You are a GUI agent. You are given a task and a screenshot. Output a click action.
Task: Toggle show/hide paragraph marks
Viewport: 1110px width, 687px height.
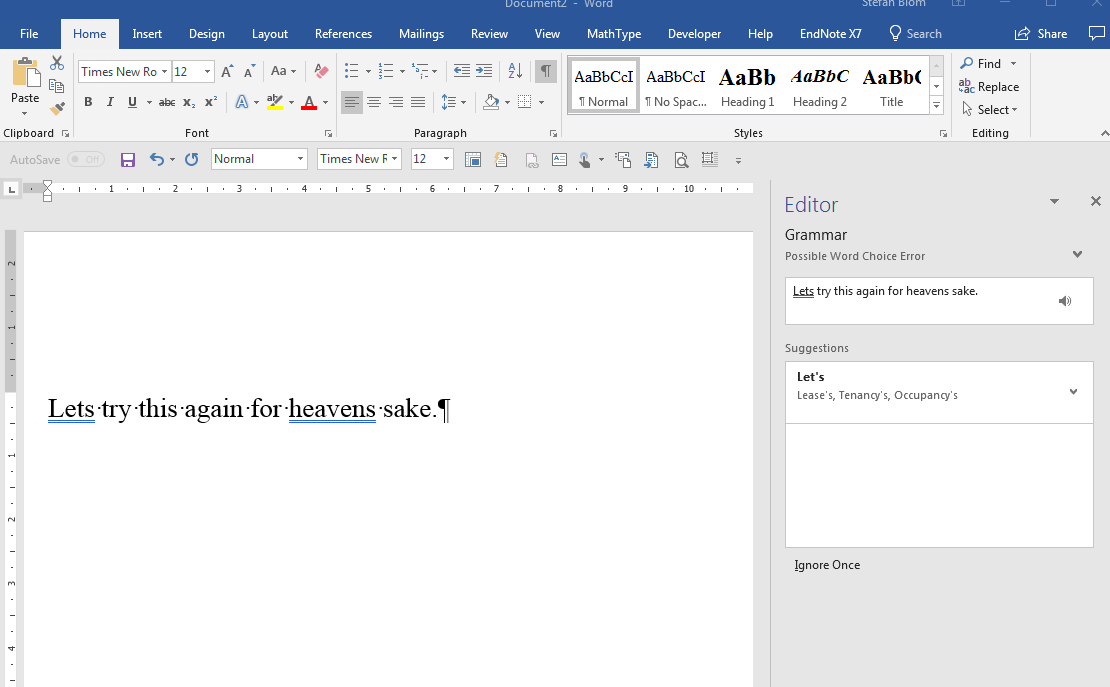point(545,71)
